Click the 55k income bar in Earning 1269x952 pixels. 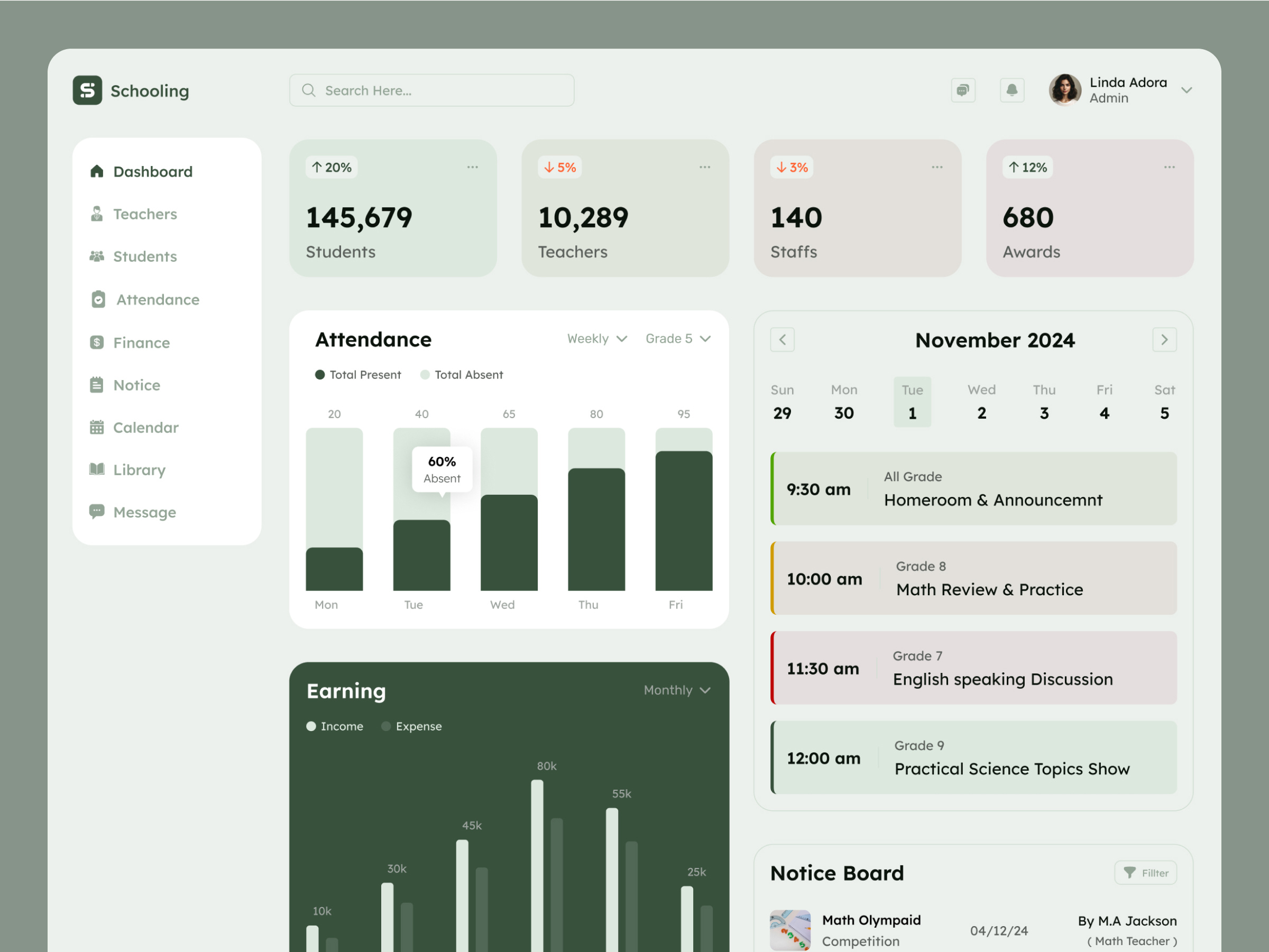612,880
